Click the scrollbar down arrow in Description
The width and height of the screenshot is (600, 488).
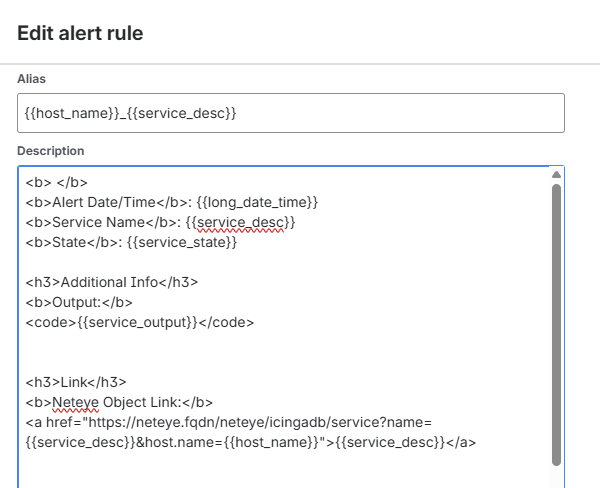pyautogui.click(x=556, y=481)
